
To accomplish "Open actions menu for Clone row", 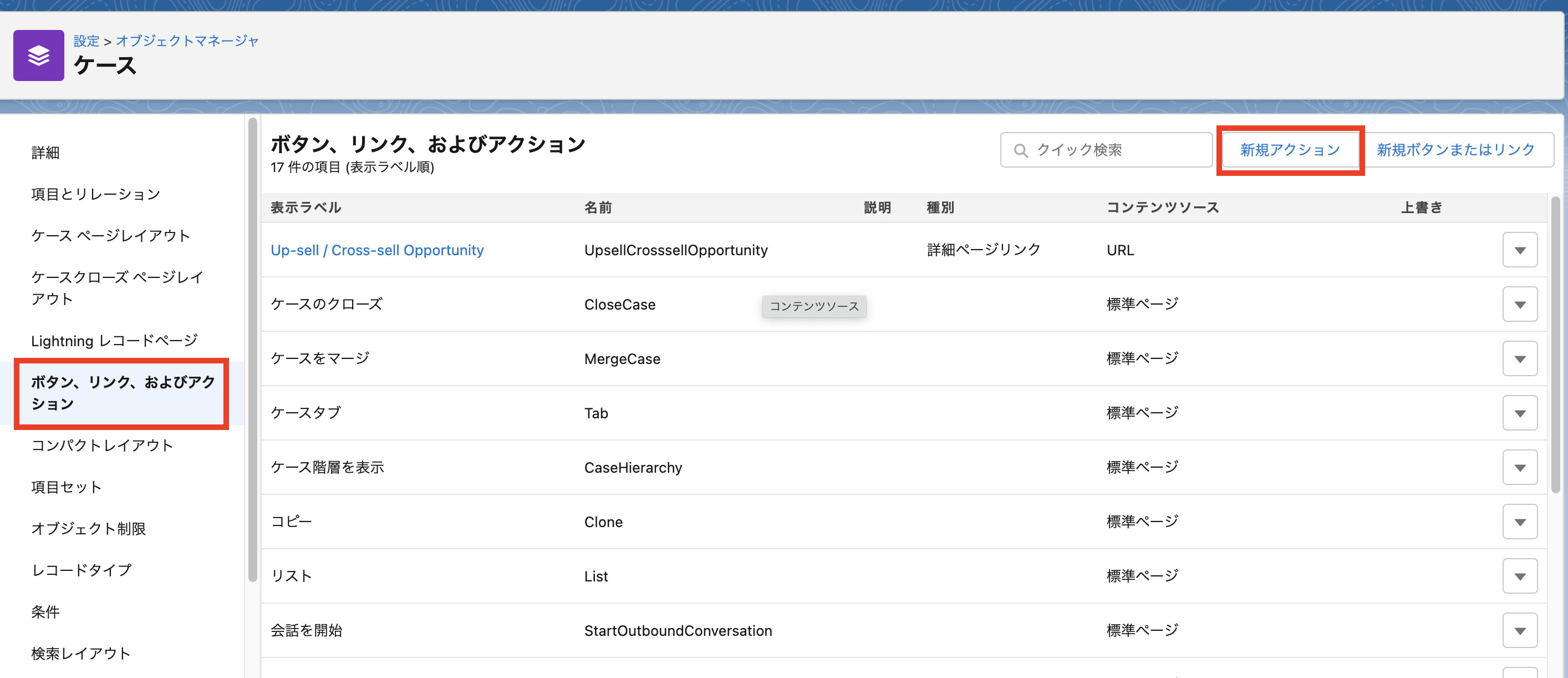I will [1520, 521].
